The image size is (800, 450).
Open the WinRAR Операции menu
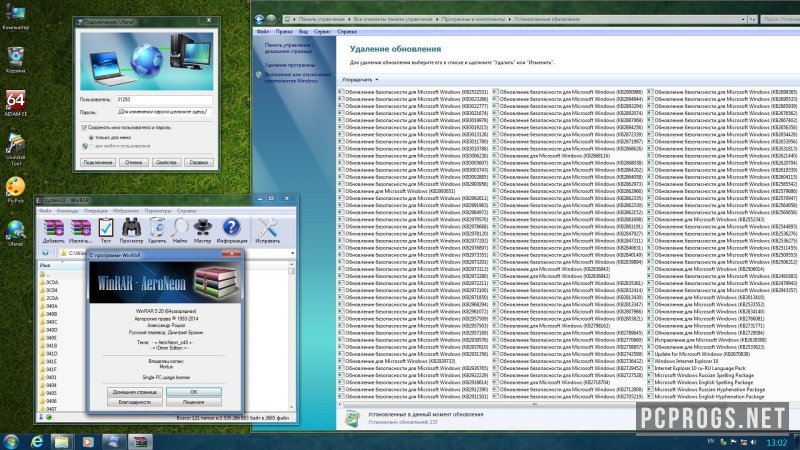point(95,211)
